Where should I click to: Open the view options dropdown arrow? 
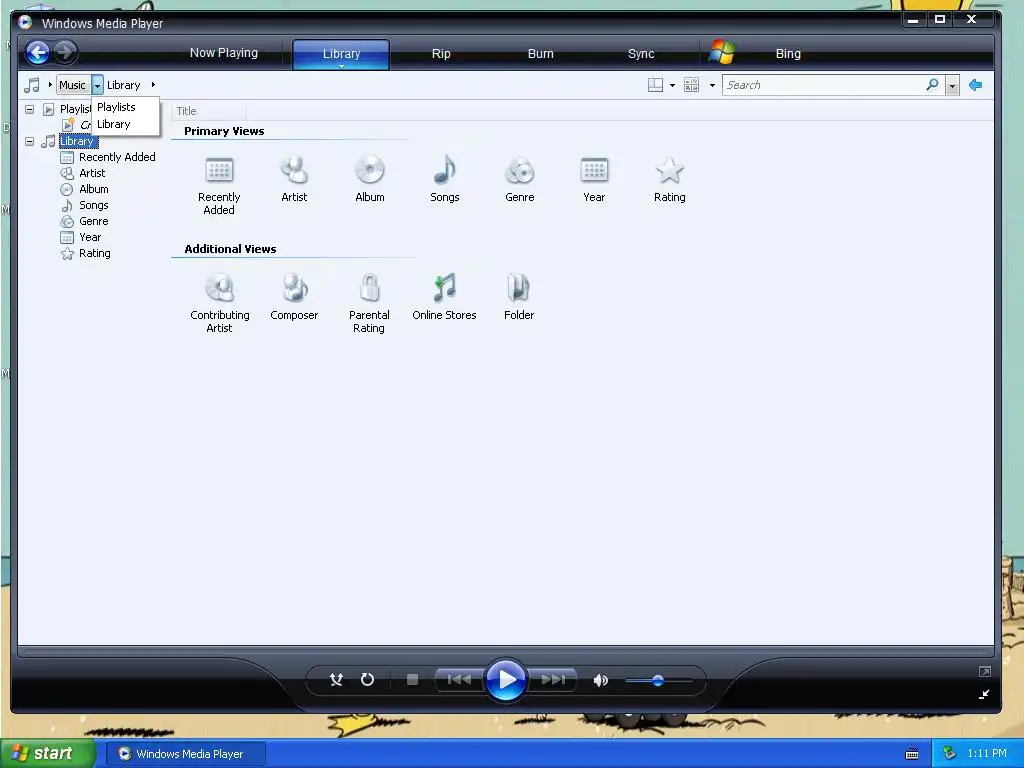pyautogui.click(x=712, y=85)
